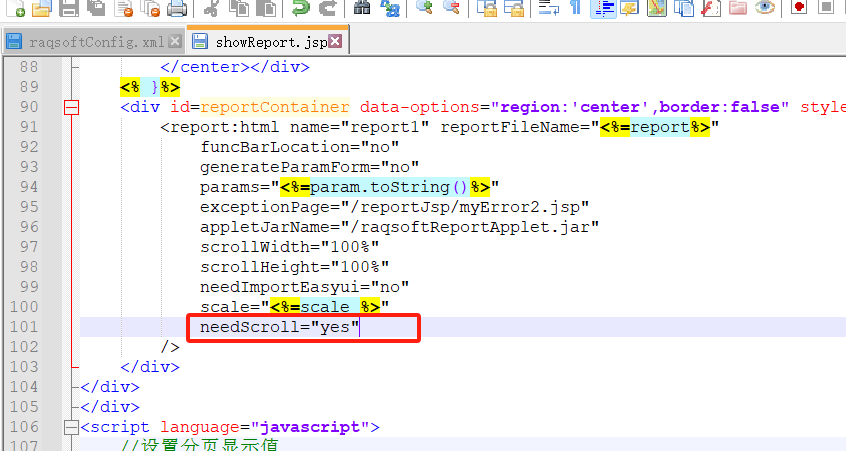Close the showReport.jsp tab
This screenshot has width=846, height=451.
(335, 42)
